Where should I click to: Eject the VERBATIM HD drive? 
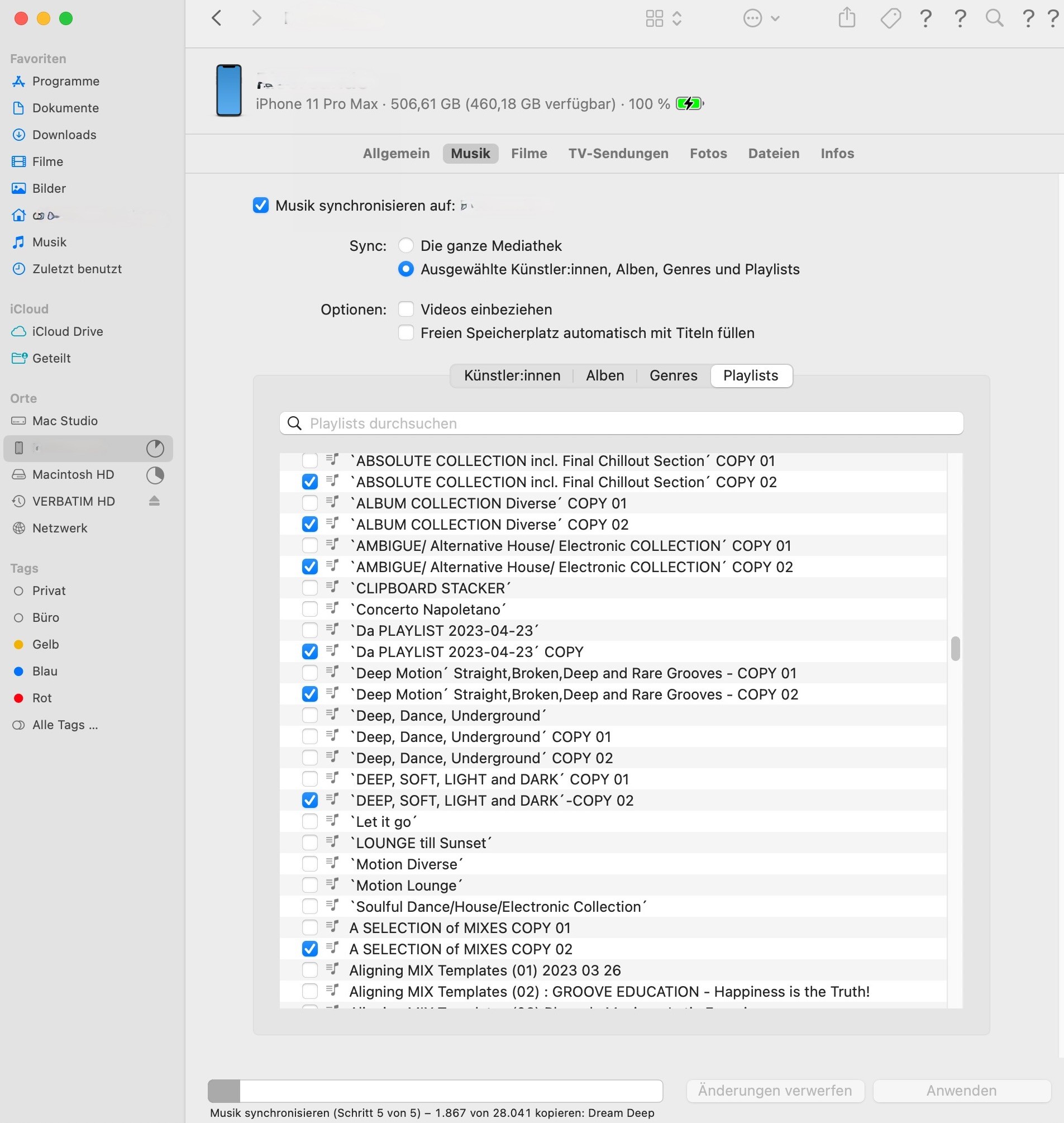154,501
